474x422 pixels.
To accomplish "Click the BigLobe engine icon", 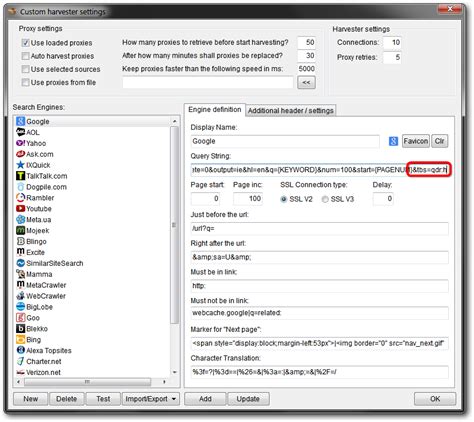I will coord(20,307).
